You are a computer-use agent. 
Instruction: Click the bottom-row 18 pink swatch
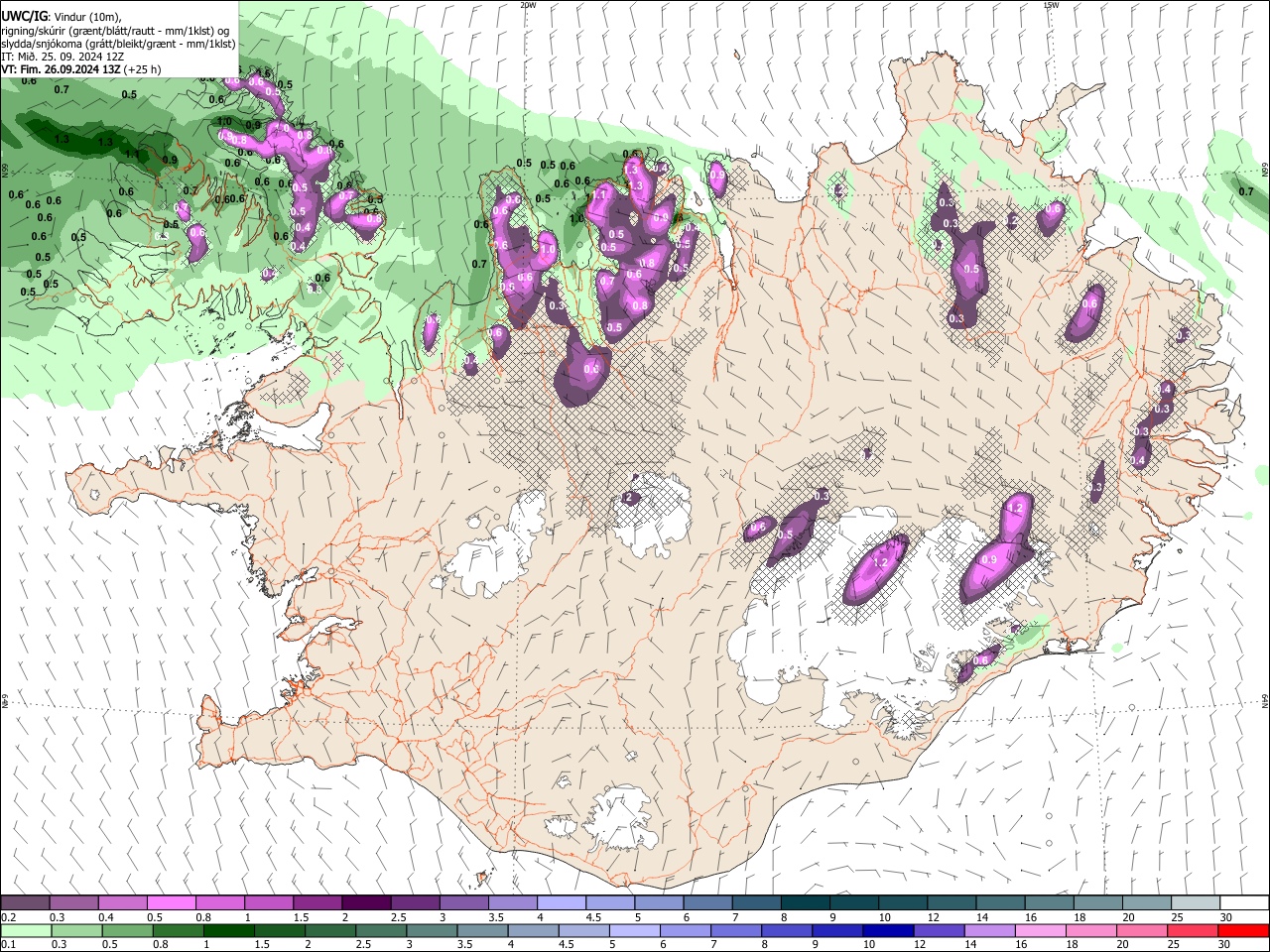click(x=1089, y=931)
